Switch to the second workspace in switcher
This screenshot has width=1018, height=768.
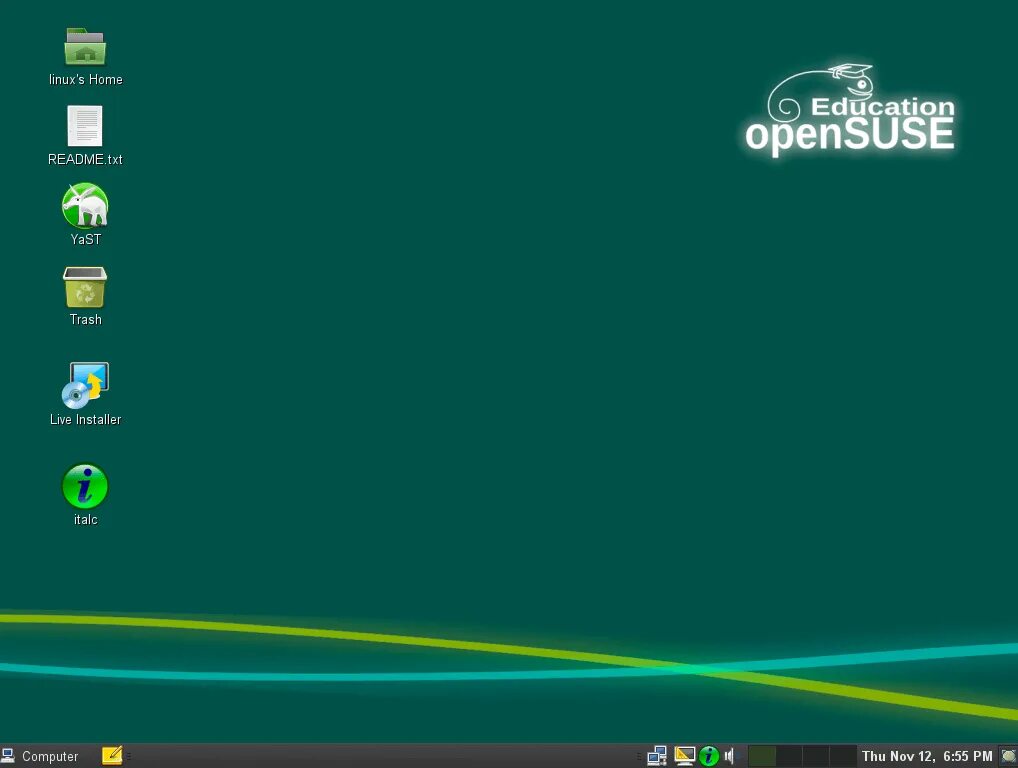[x=789, y=756]
